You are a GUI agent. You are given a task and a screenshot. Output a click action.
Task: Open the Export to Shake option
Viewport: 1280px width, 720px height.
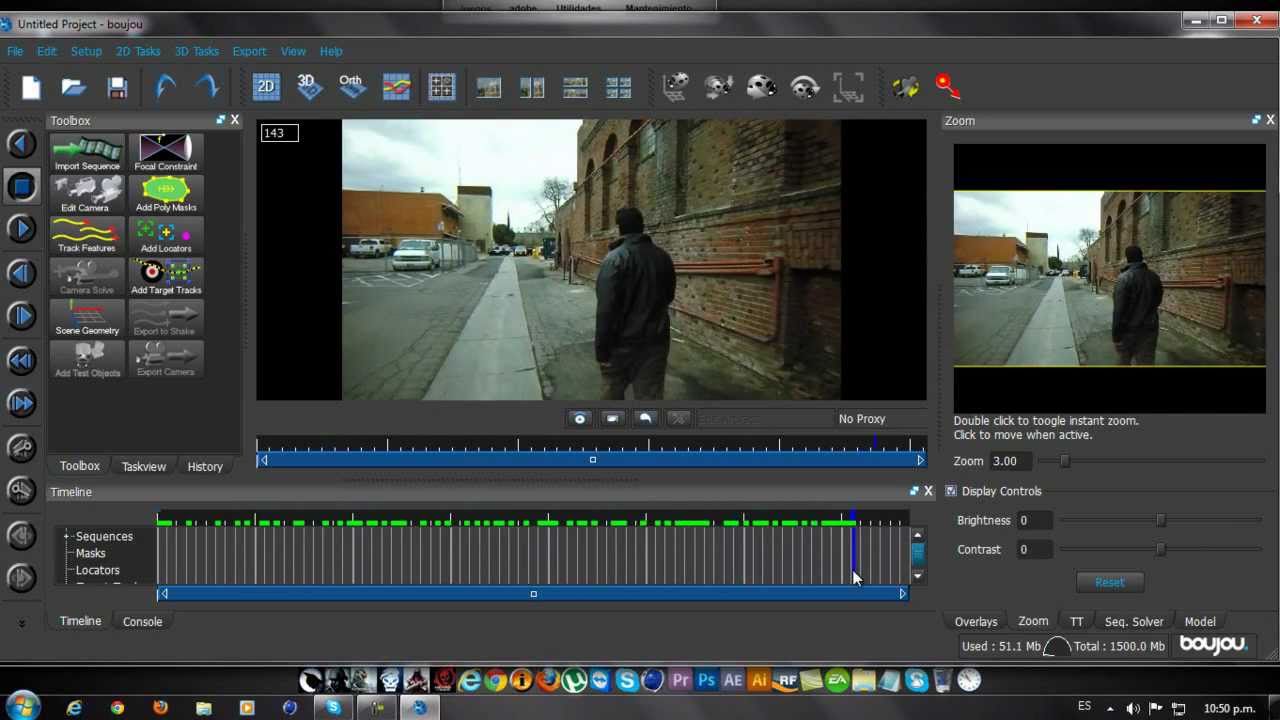pos(165,317)
